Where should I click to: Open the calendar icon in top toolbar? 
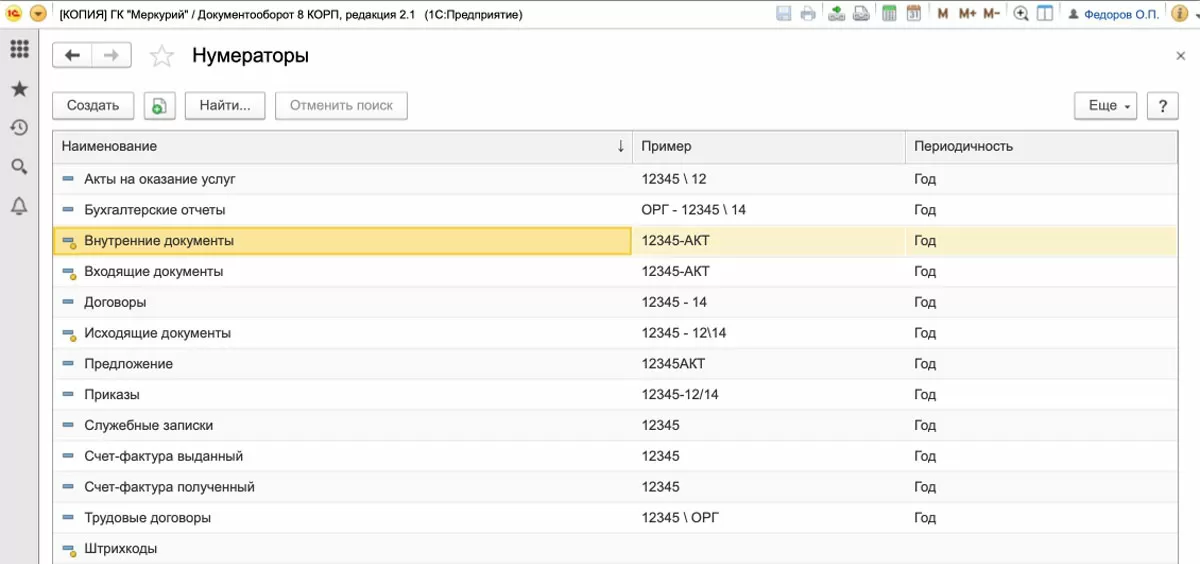(913, 14)
